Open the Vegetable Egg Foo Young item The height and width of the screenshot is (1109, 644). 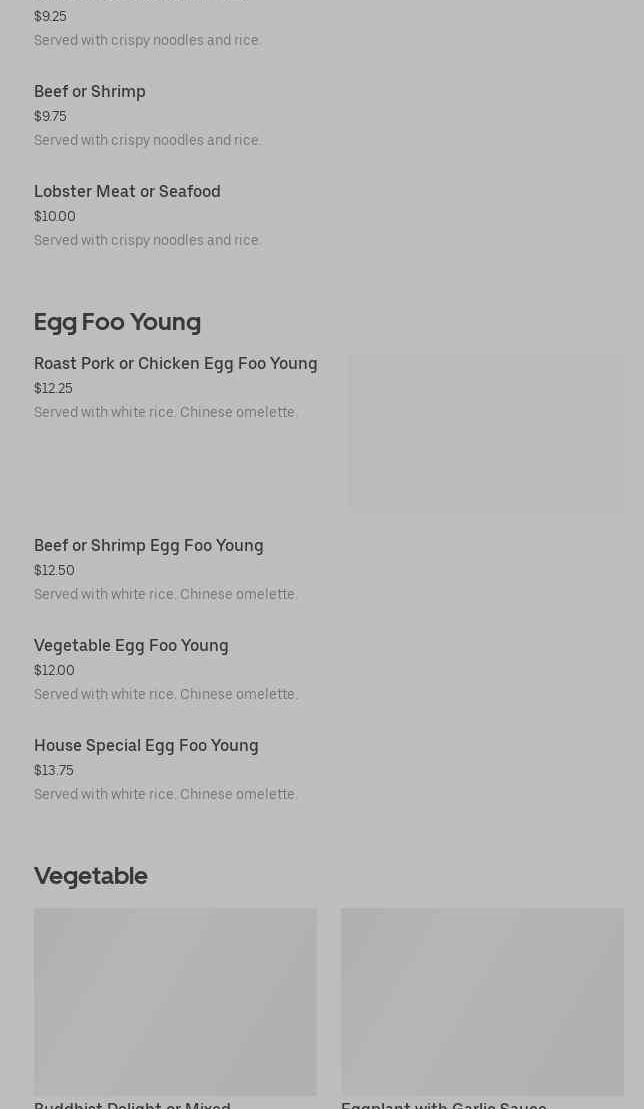coord(131,646)
